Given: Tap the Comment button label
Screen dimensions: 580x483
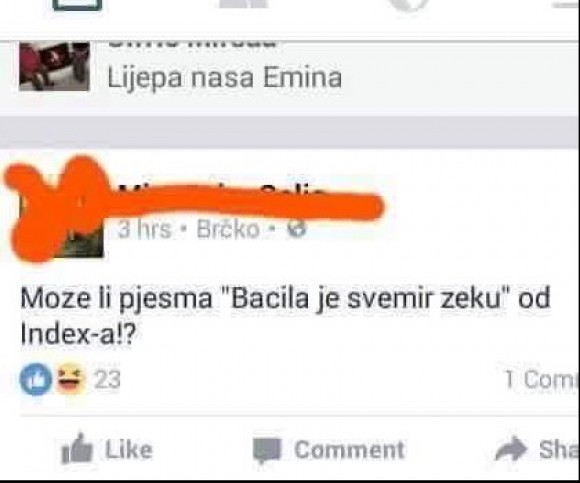Looking at the screenshot, I should pyautogui.click(x=349, y=450).
